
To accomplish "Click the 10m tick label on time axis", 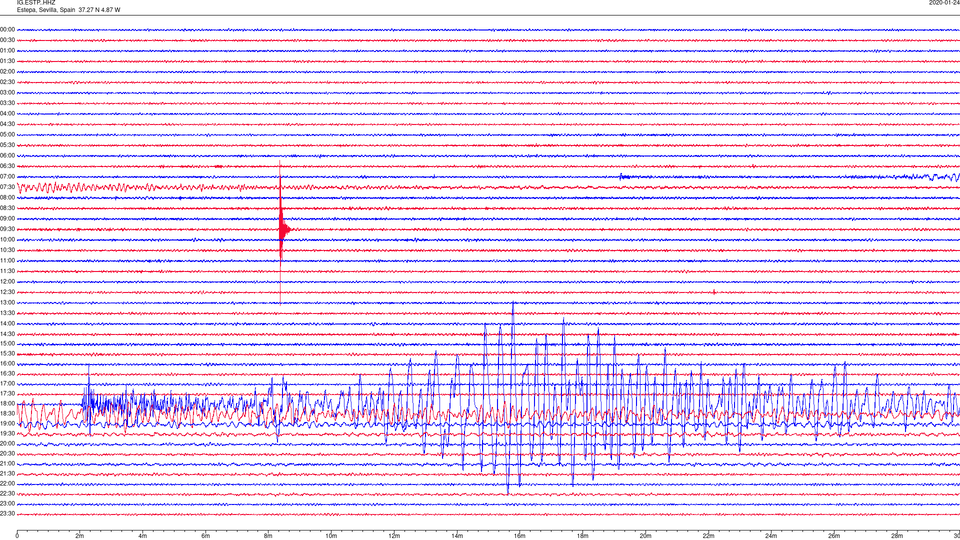I will coord(331,536).
